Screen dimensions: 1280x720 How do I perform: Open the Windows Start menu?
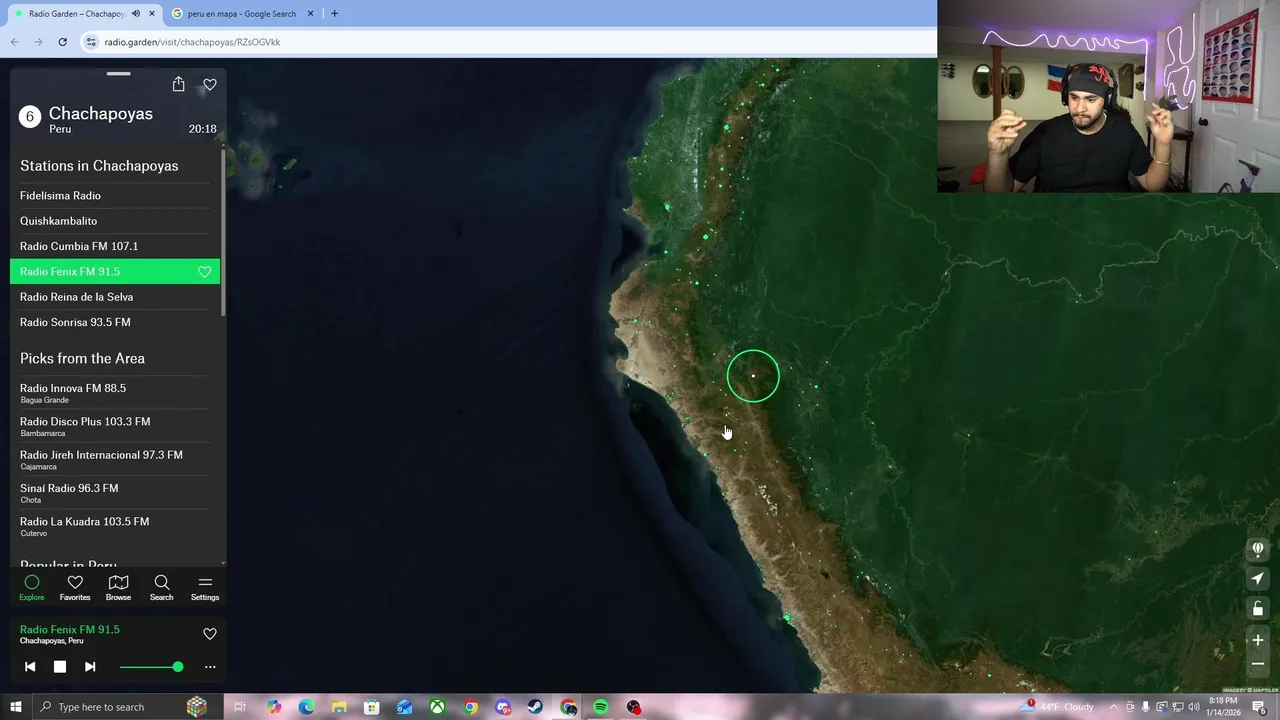(15, 707)
